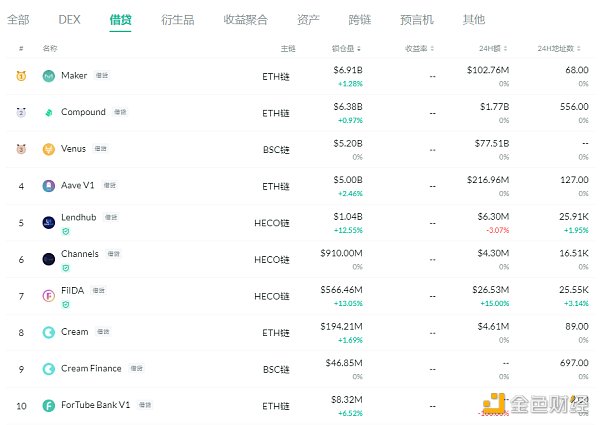Viewport: 600px width, 425px height.
Task: Sort by the 锁仓量 column
Action: click(346, 48)
